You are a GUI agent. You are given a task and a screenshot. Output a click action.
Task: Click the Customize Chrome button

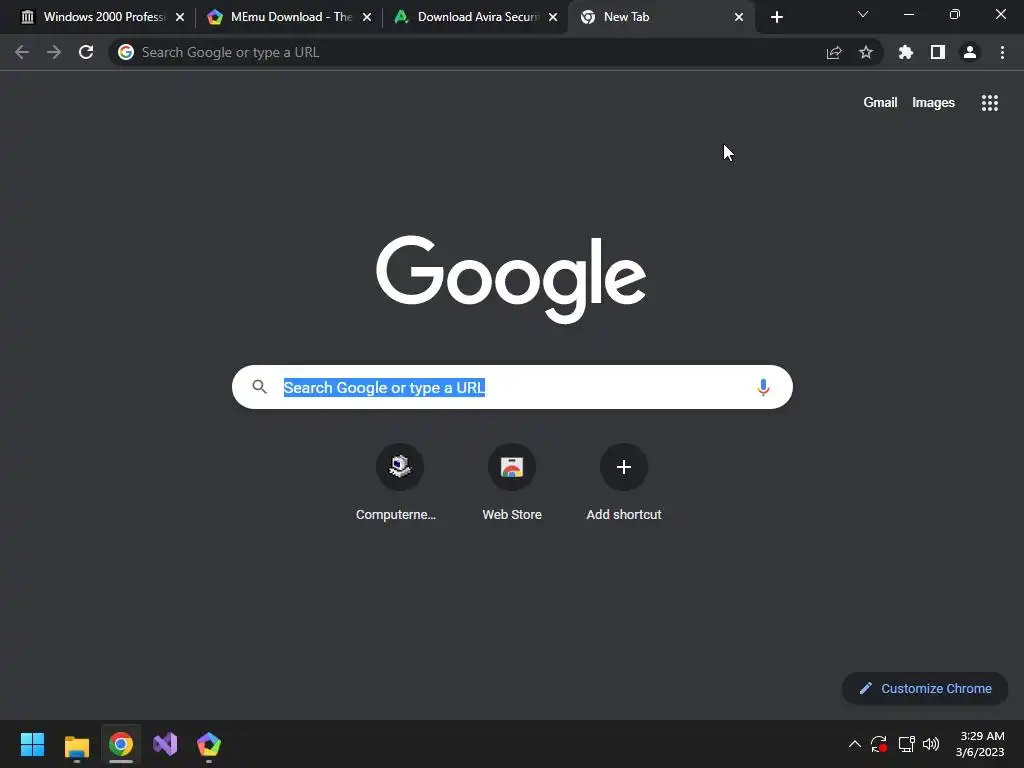tap(925, 688)
